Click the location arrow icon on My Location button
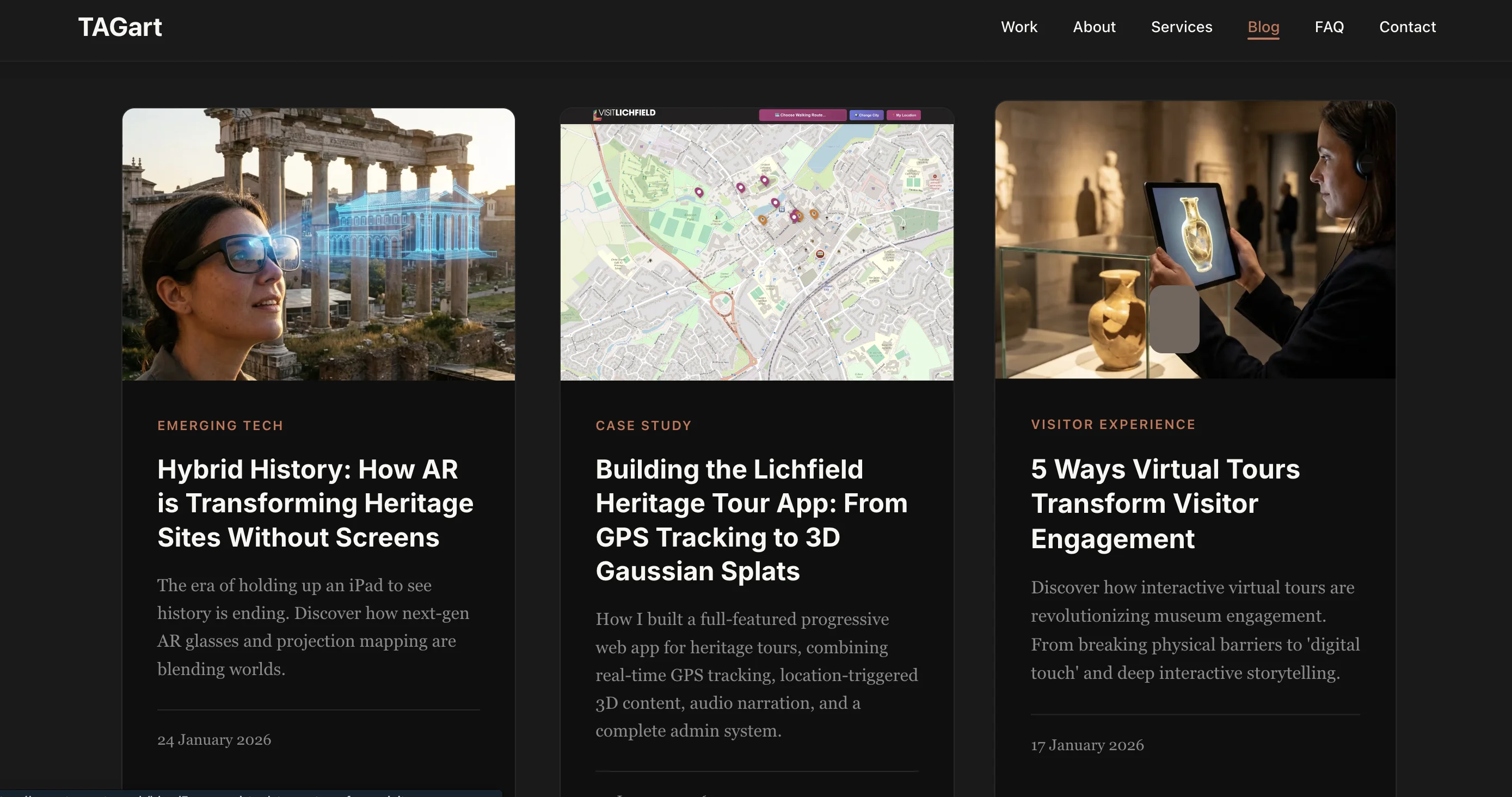 [894, 115]
